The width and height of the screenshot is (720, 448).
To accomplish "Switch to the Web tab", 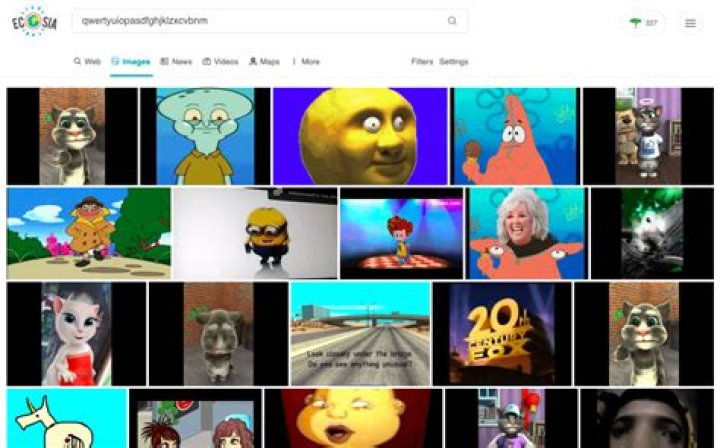I will (x=87, y=62).
